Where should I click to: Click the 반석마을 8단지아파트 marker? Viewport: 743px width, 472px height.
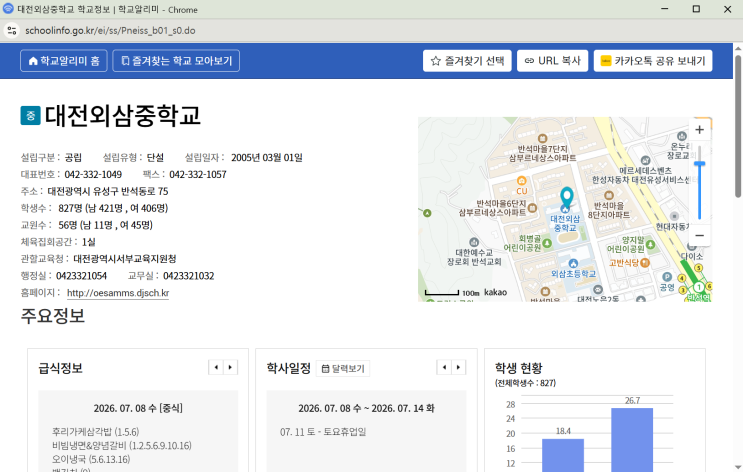click(x=609, y=195)
